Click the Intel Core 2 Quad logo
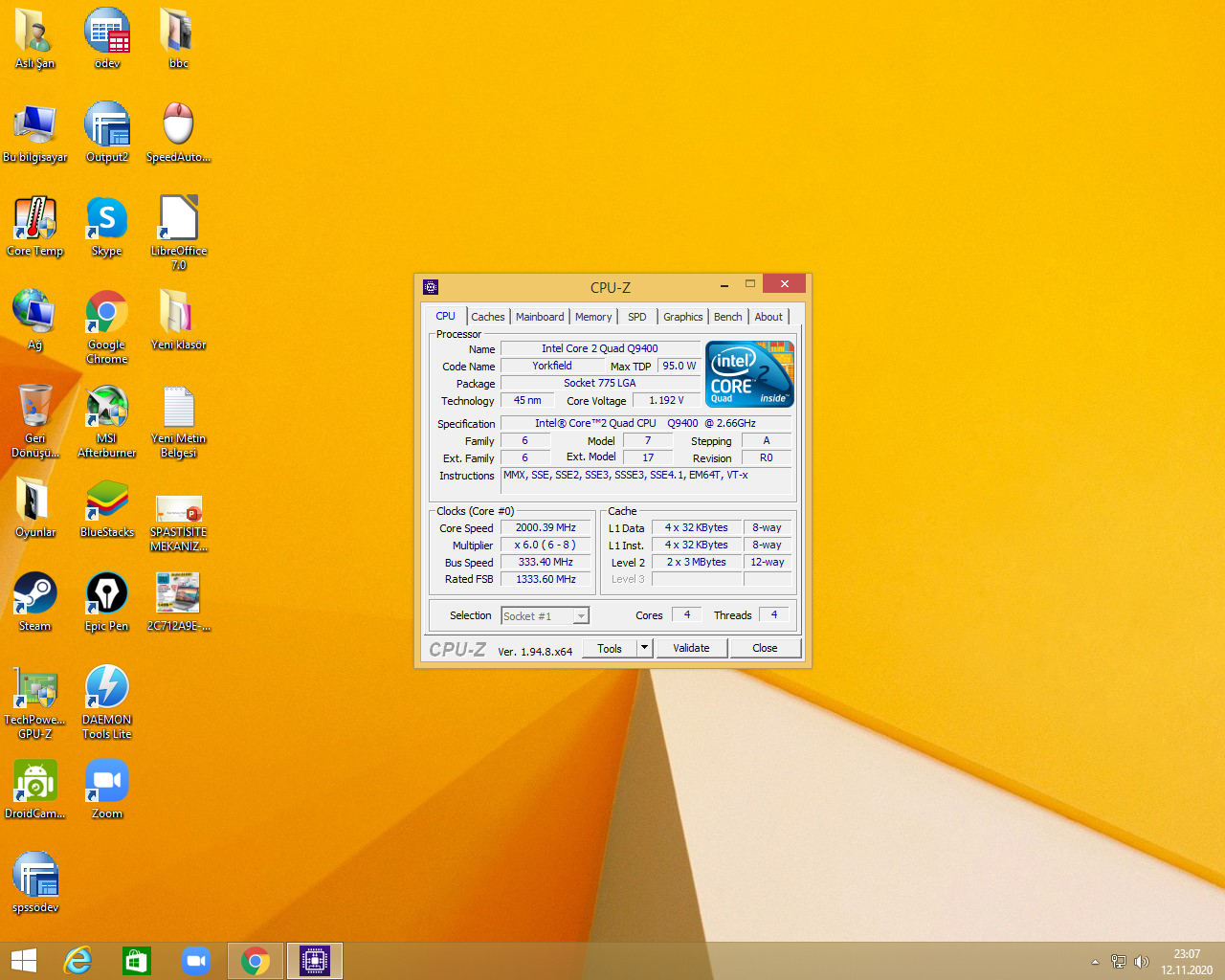This screenshot has height=980, width=1225. (x=749, y=374)
